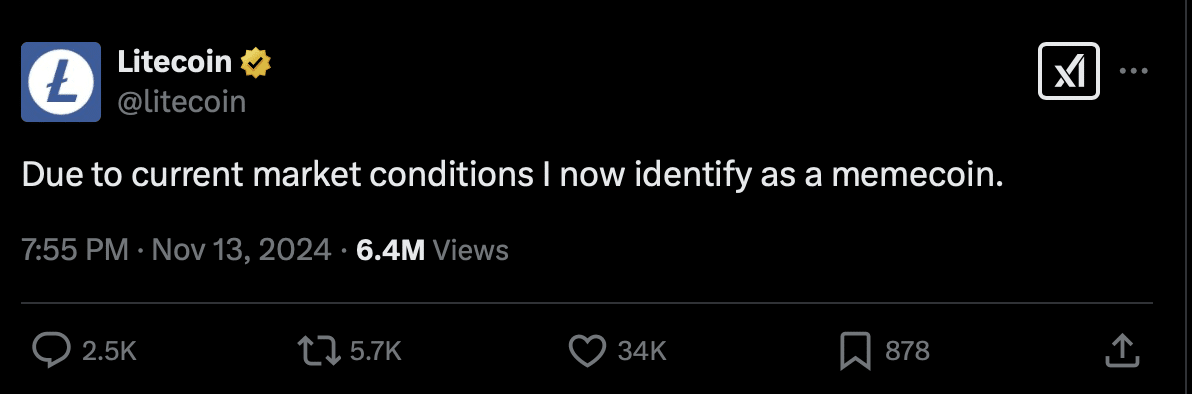Click the Litecoin display name
Screen dimensions: 1192x394
click(x=175, y=62)
